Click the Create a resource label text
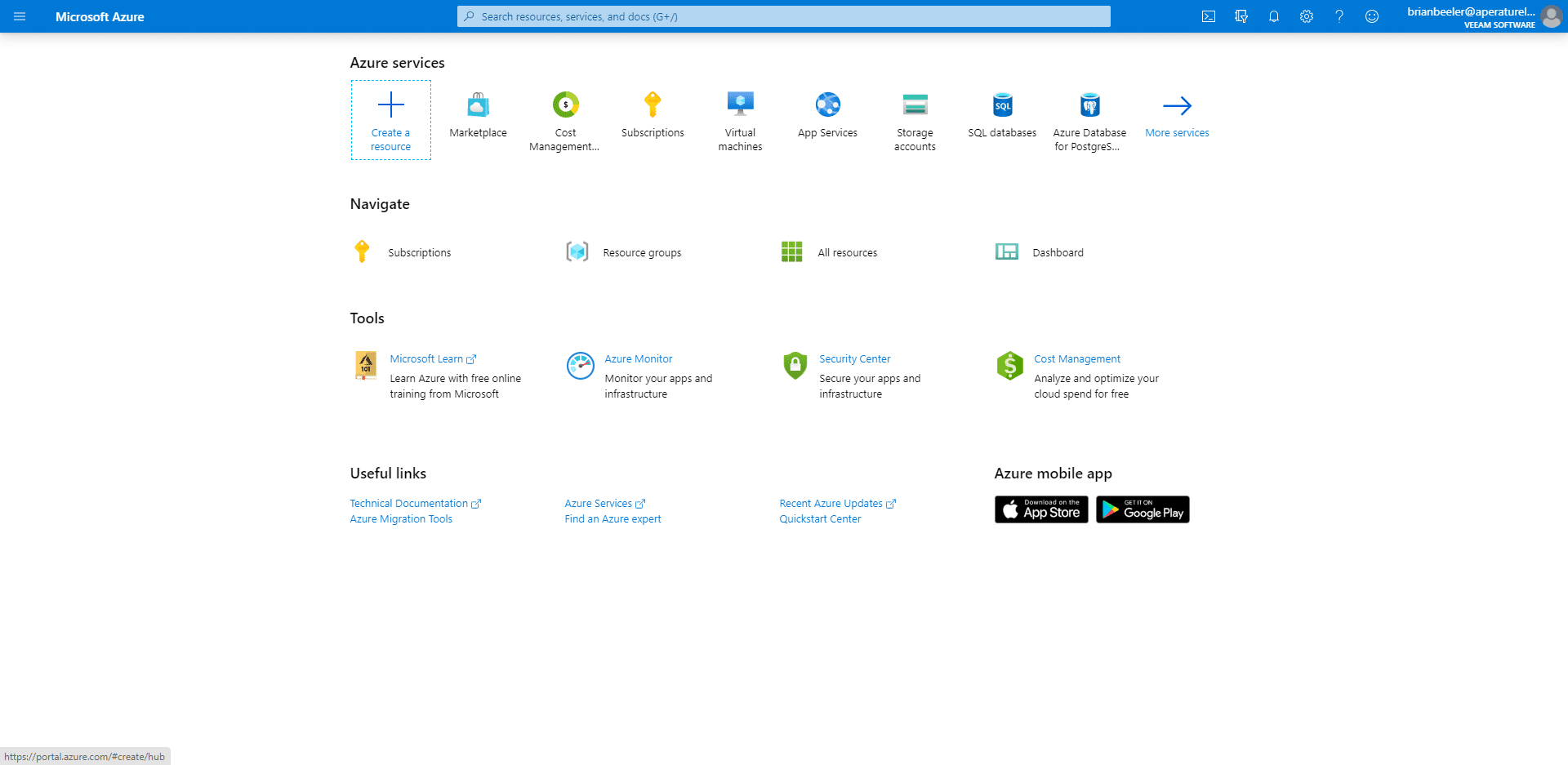 [x=391, y=140]
